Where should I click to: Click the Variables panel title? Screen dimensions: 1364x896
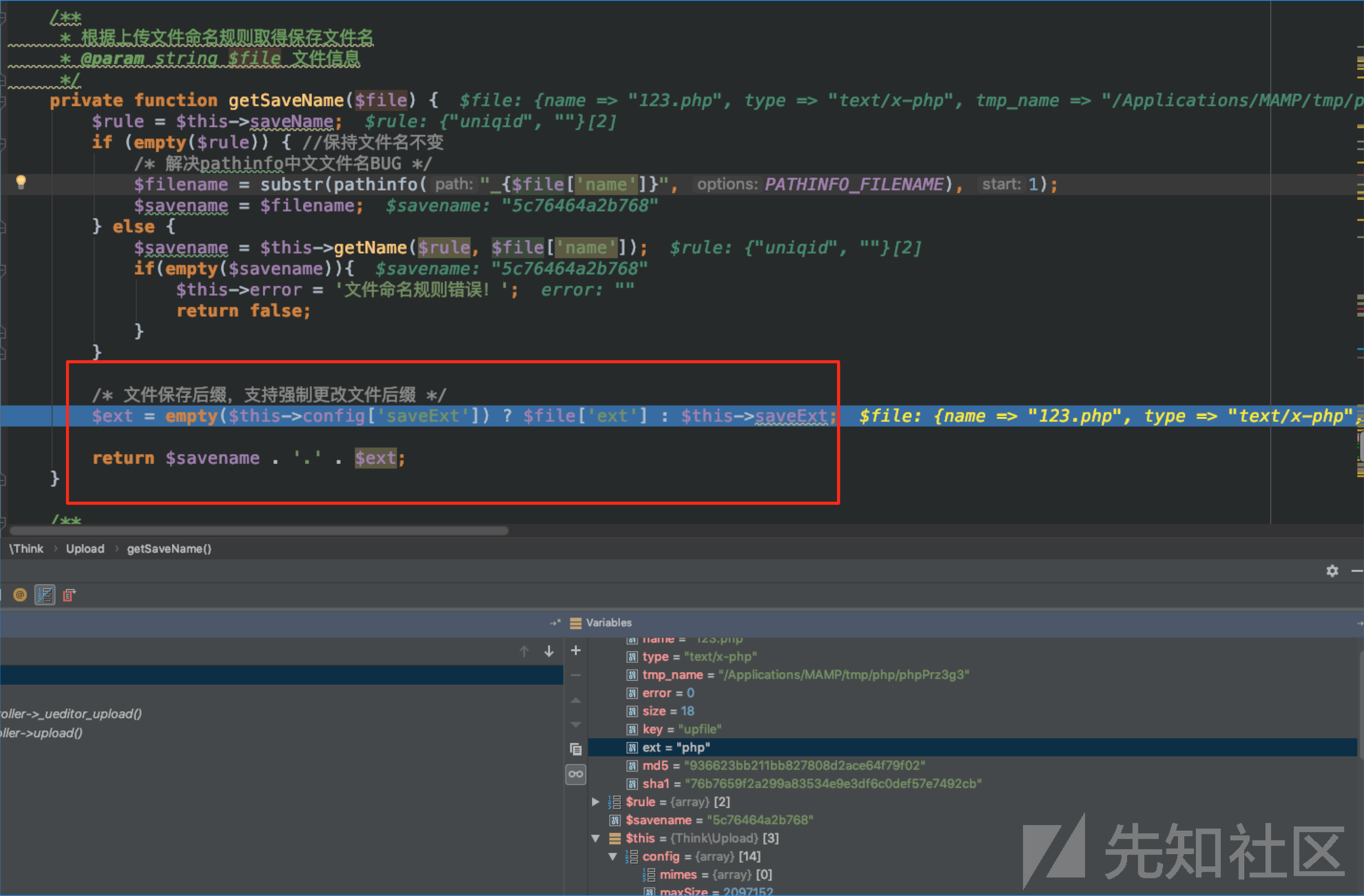(609, 623)
